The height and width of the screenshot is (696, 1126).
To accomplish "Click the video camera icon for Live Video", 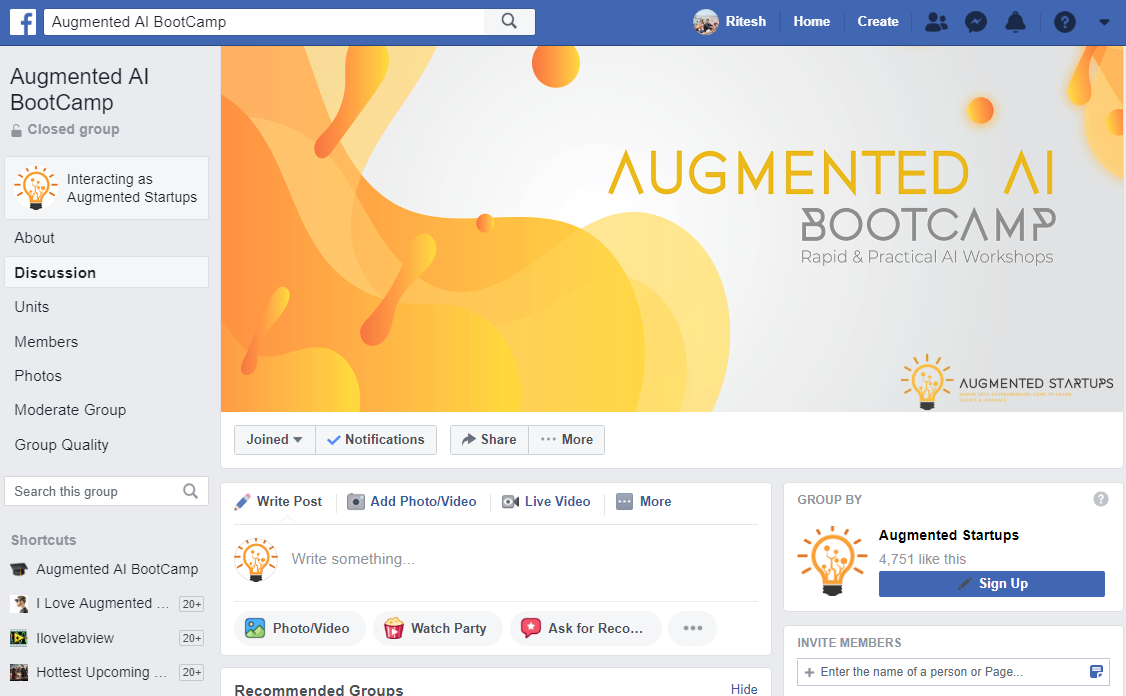I will tap(511, 501).
